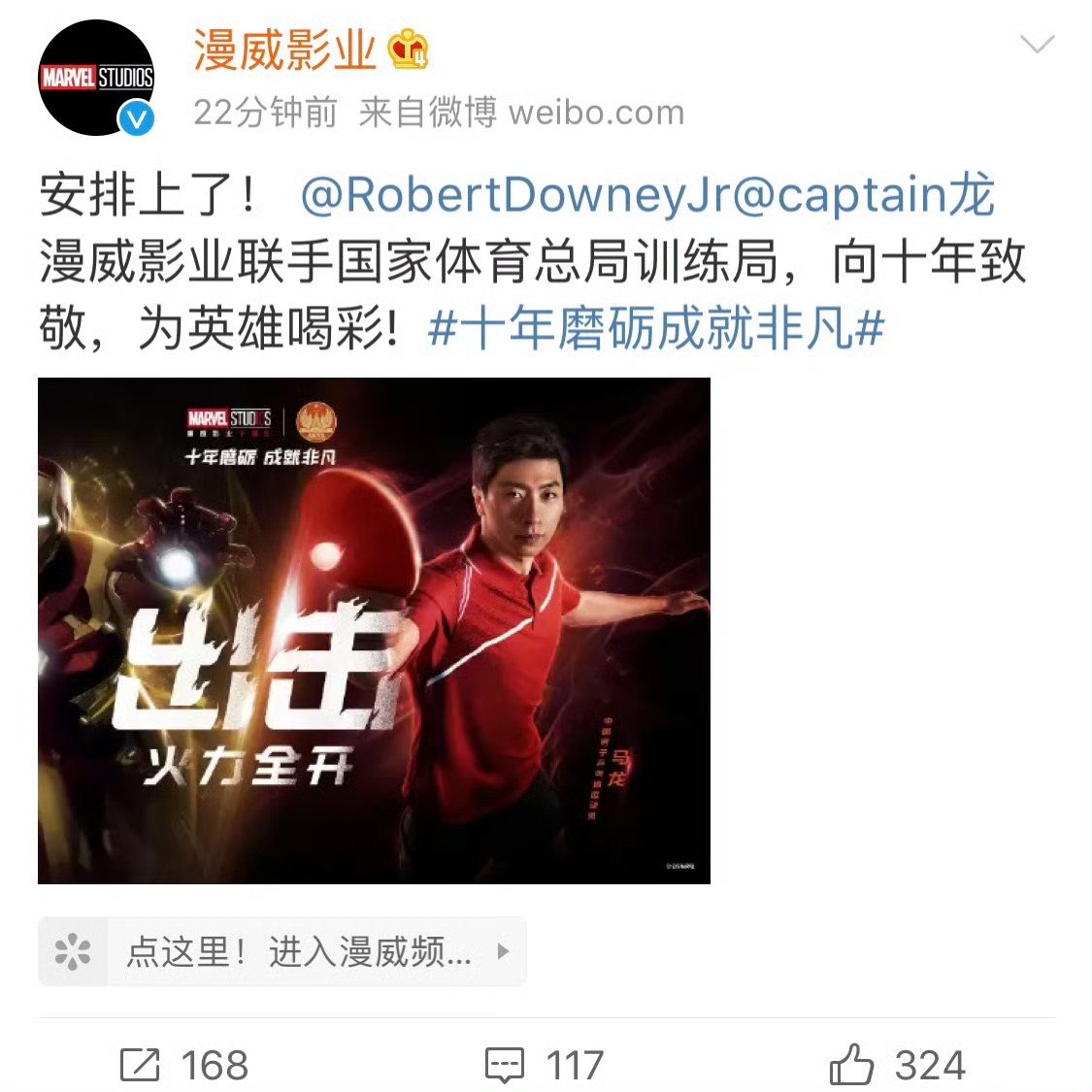Image resolution: width=1092 pixels, height=1092 pixels.
Task: Open the @captain龙 mention
Action: (x=864, y=194)
